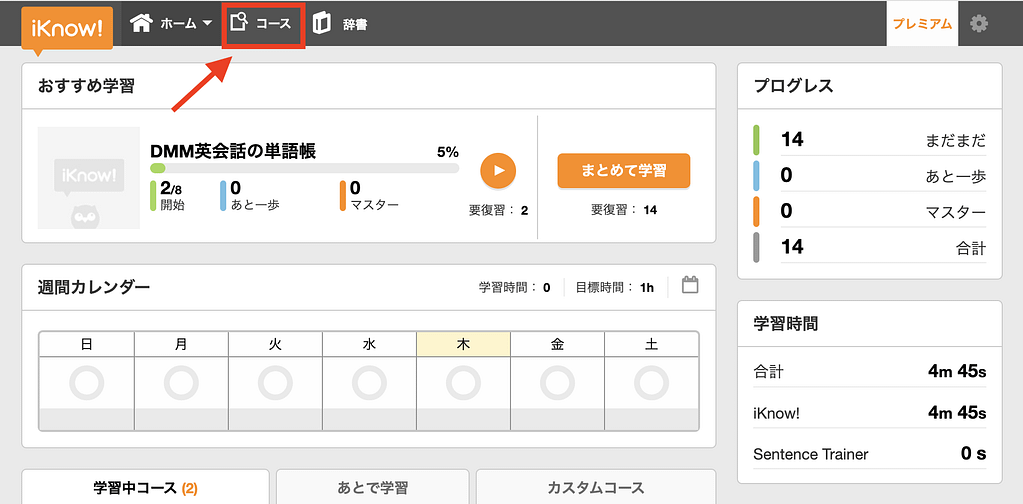Switch to the あとで学習 tab
Viewport: 1023px width, 504px height.
(370, 488)
